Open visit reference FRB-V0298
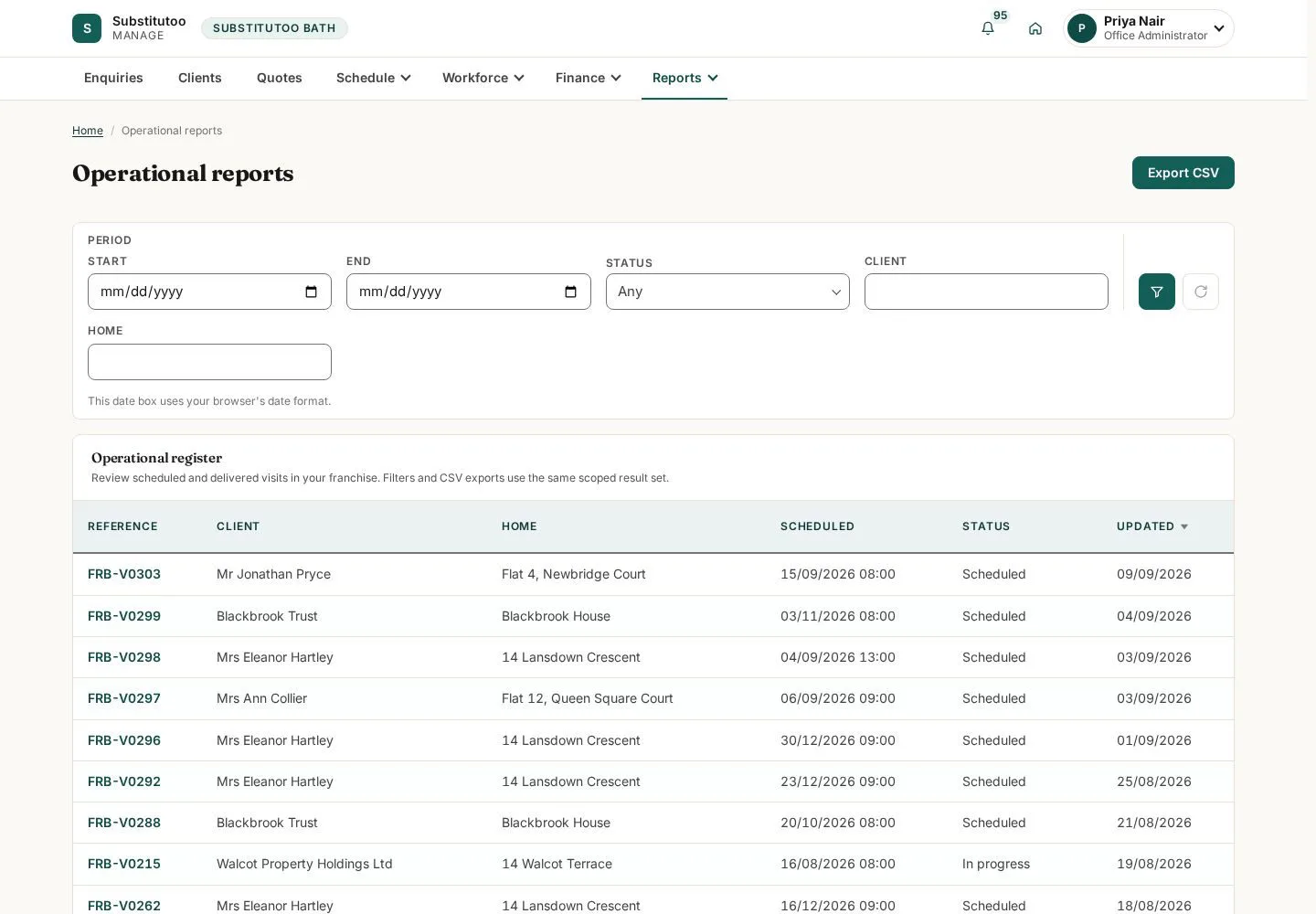Image resolution: width=1316 pixels, height=914 pixels. click(124, 657)
